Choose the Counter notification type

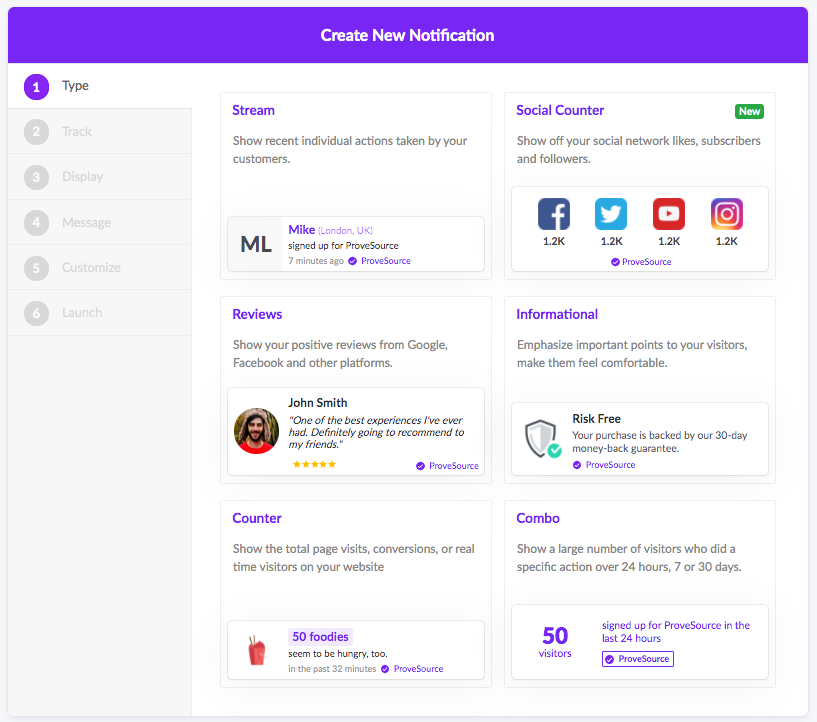tap(356, 594)
